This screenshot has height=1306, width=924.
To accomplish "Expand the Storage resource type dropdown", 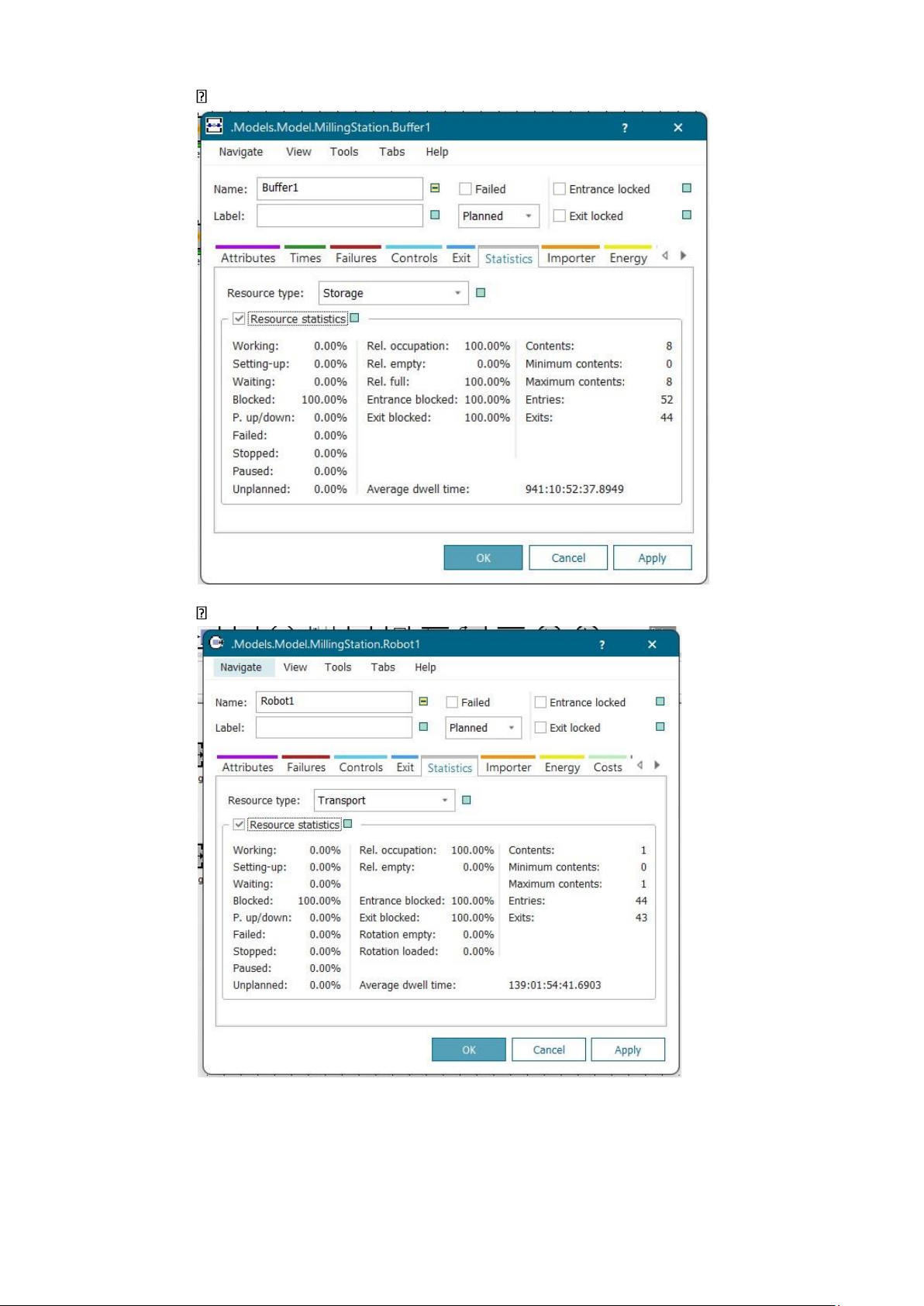I will click(x=393, y=293).
